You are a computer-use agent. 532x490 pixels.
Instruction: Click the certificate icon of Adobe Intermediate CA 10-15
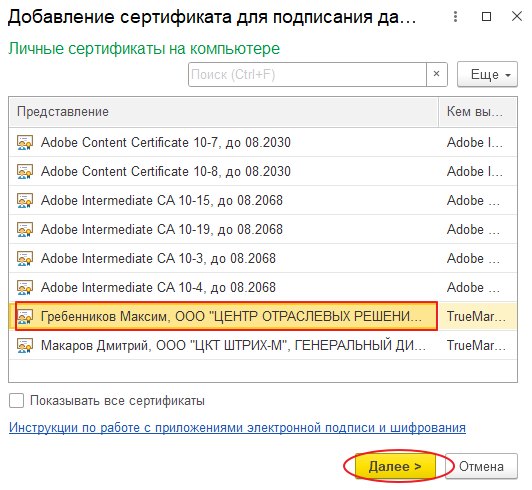25,200
